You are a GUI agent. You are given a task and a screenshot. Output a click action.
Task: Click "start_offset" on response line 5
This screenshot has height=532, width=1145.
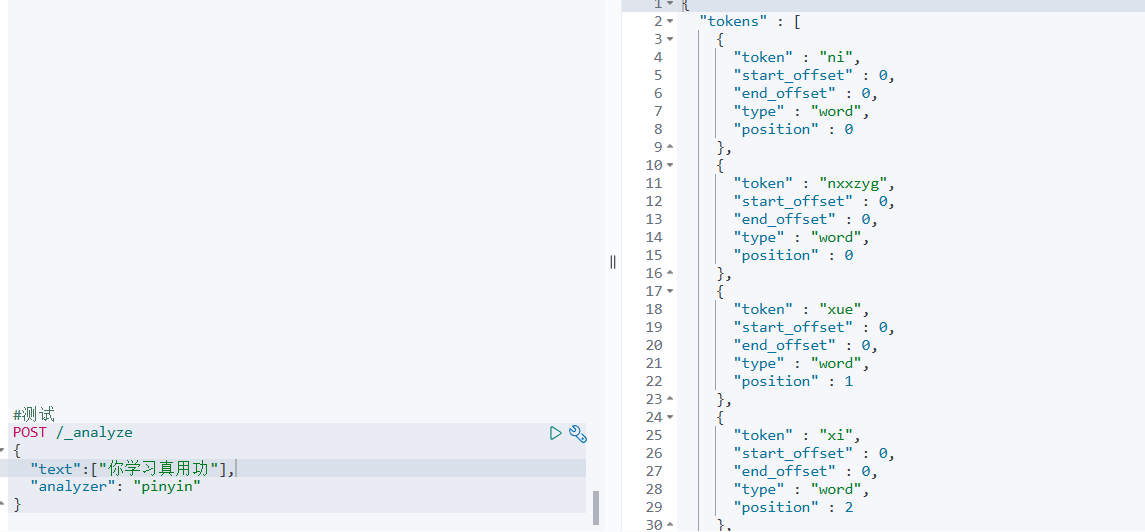point(794,75)
